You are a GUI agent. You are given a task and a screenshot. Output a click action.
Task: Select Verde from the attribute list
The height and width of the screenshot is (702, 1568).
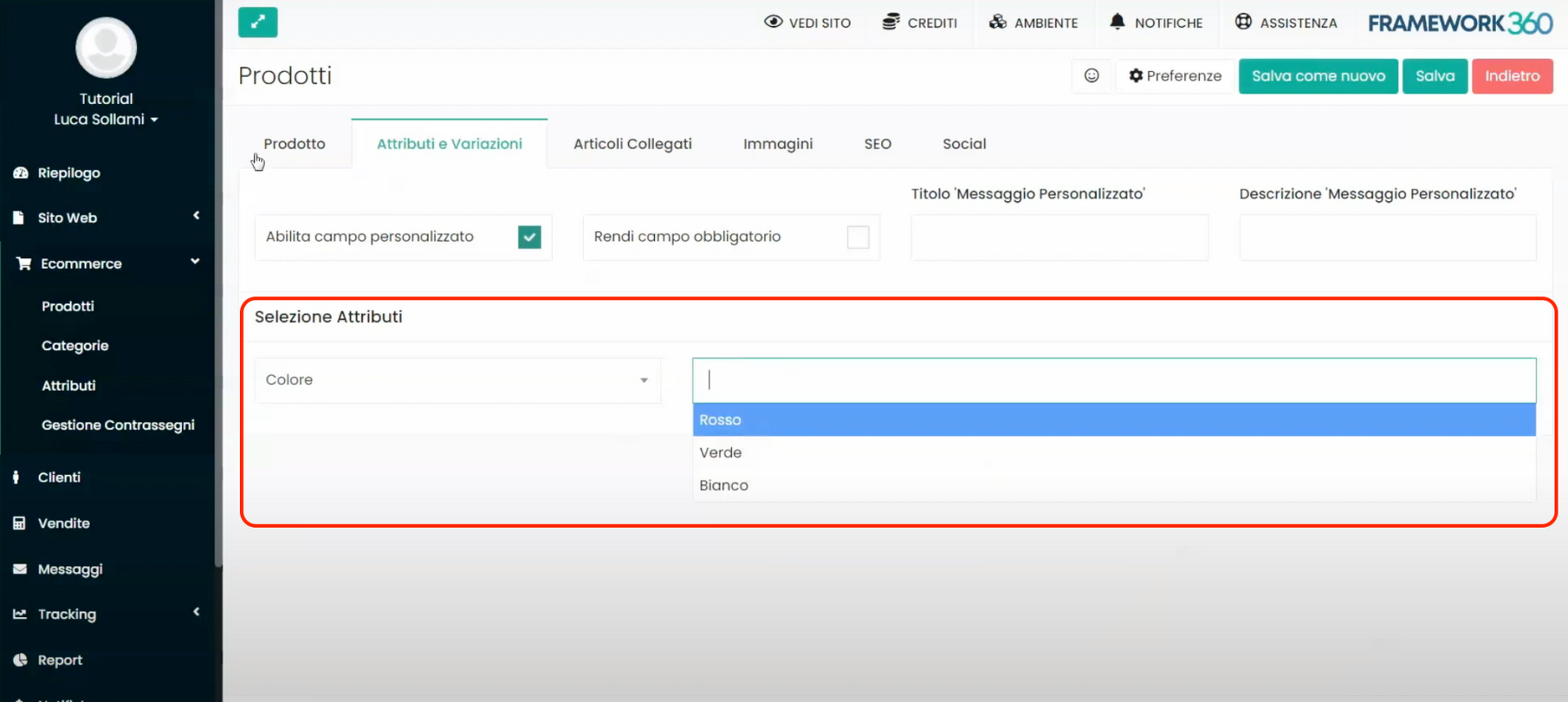click(720, 453)
